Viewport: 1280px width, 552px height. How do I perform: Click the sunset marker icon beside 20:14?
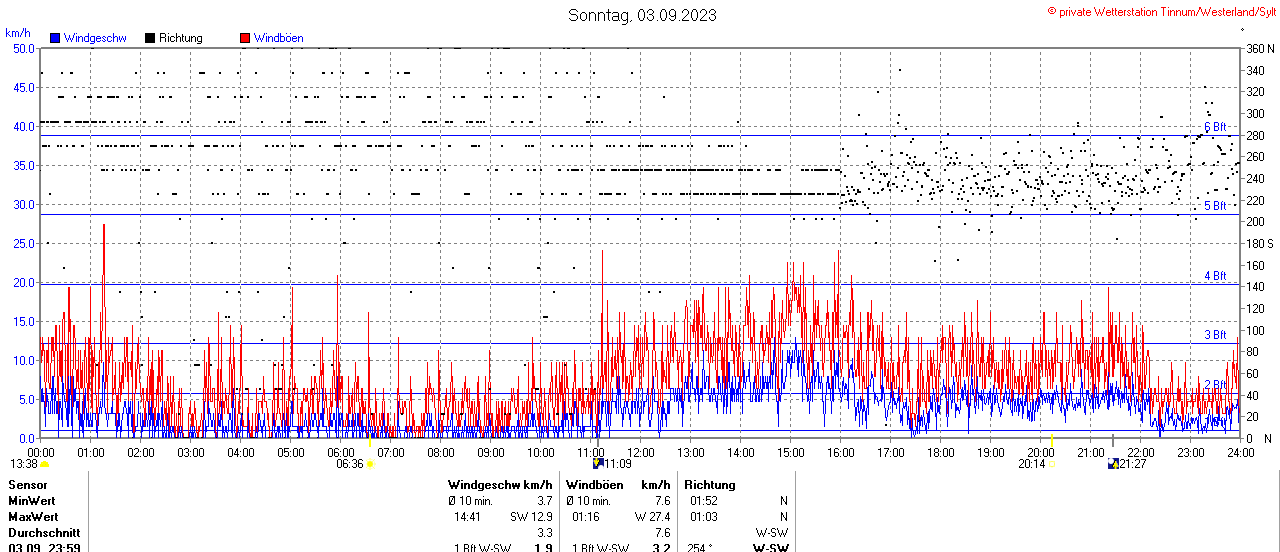click(1052, 464)
